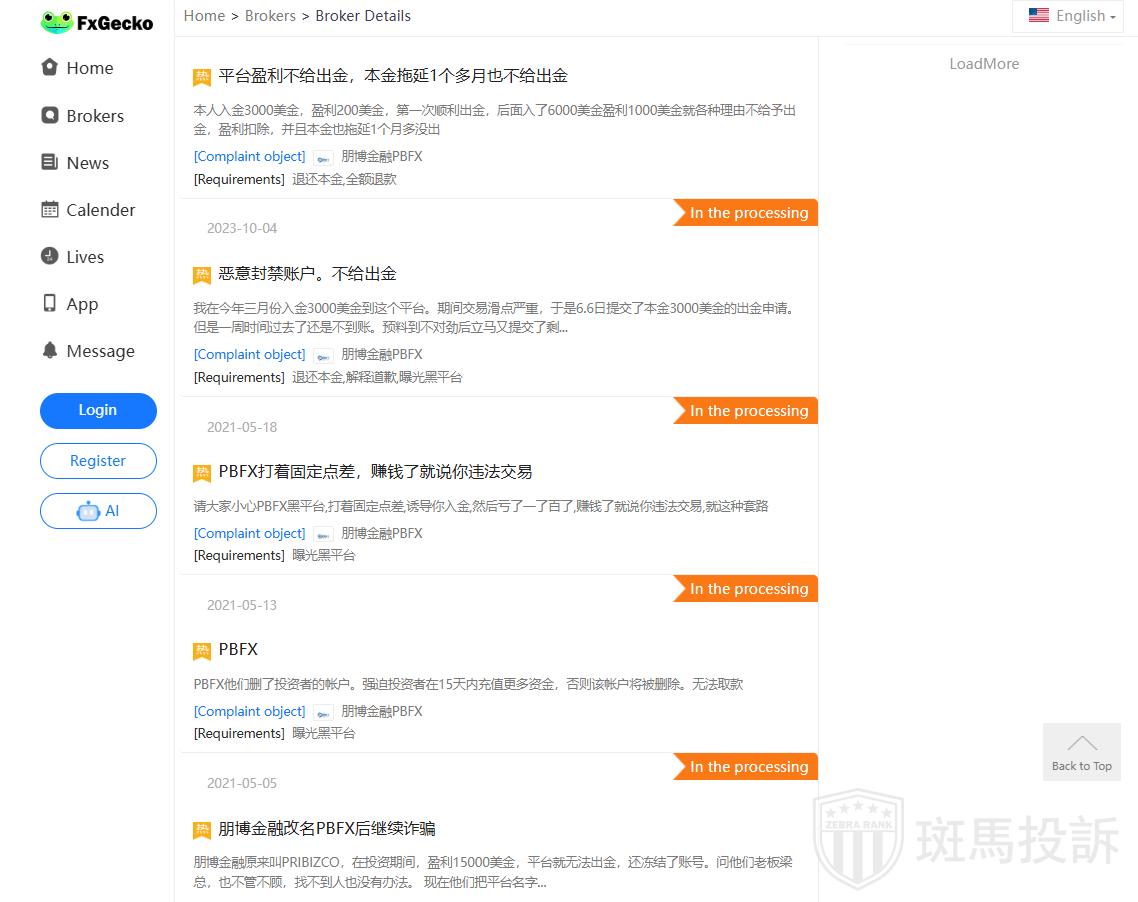This screenshot has height=902, width=1138.
Task: Click the Message bell icon
Action: pyautogui.click(x=49, y=351)
